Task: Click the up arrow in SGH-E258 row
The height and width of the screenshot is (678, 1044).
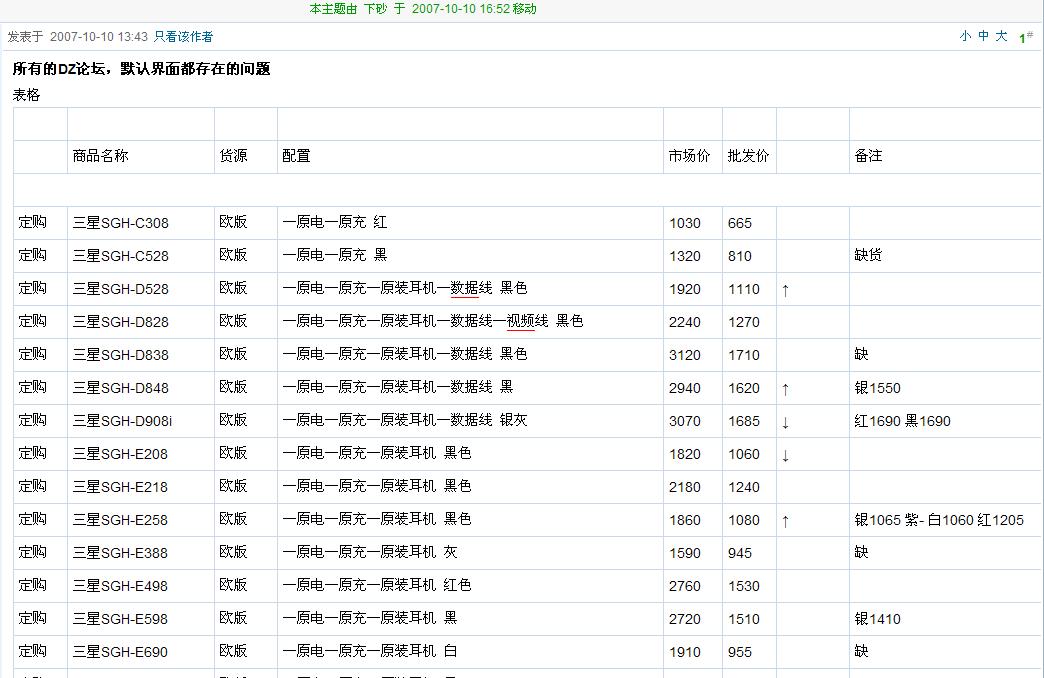Action: 786,521
